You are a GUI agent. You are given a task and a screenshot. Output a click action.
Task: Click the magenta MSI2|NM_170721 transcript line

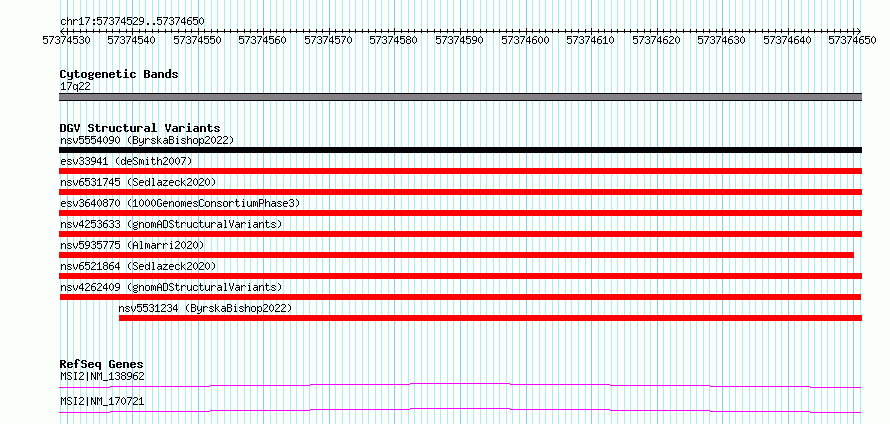click(x=460, y=410)
